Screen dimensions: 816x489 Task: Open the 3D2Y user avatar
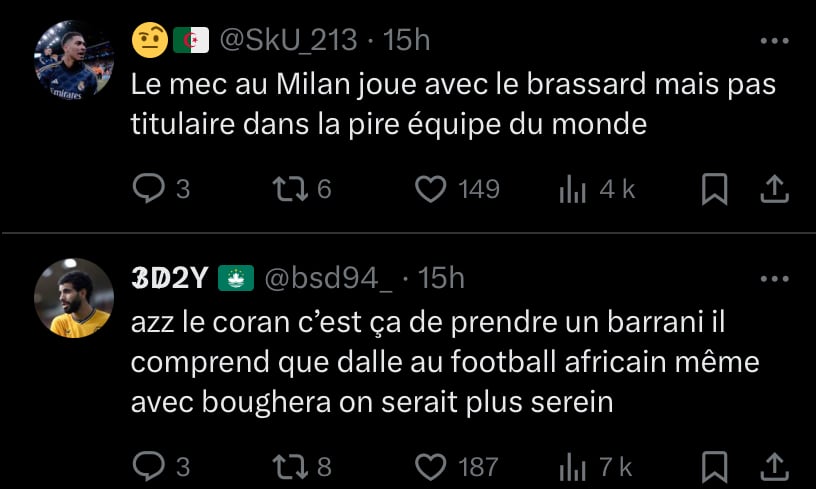click(73, 297)
